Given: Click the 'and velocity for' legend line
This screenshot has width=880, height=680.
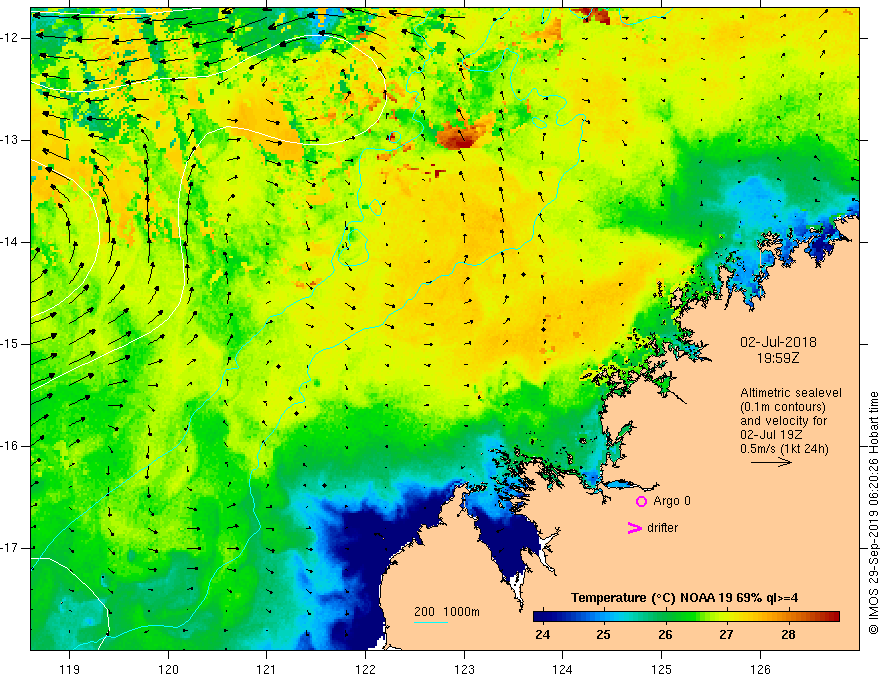Looking at the screenshot, I should point(783,421).
